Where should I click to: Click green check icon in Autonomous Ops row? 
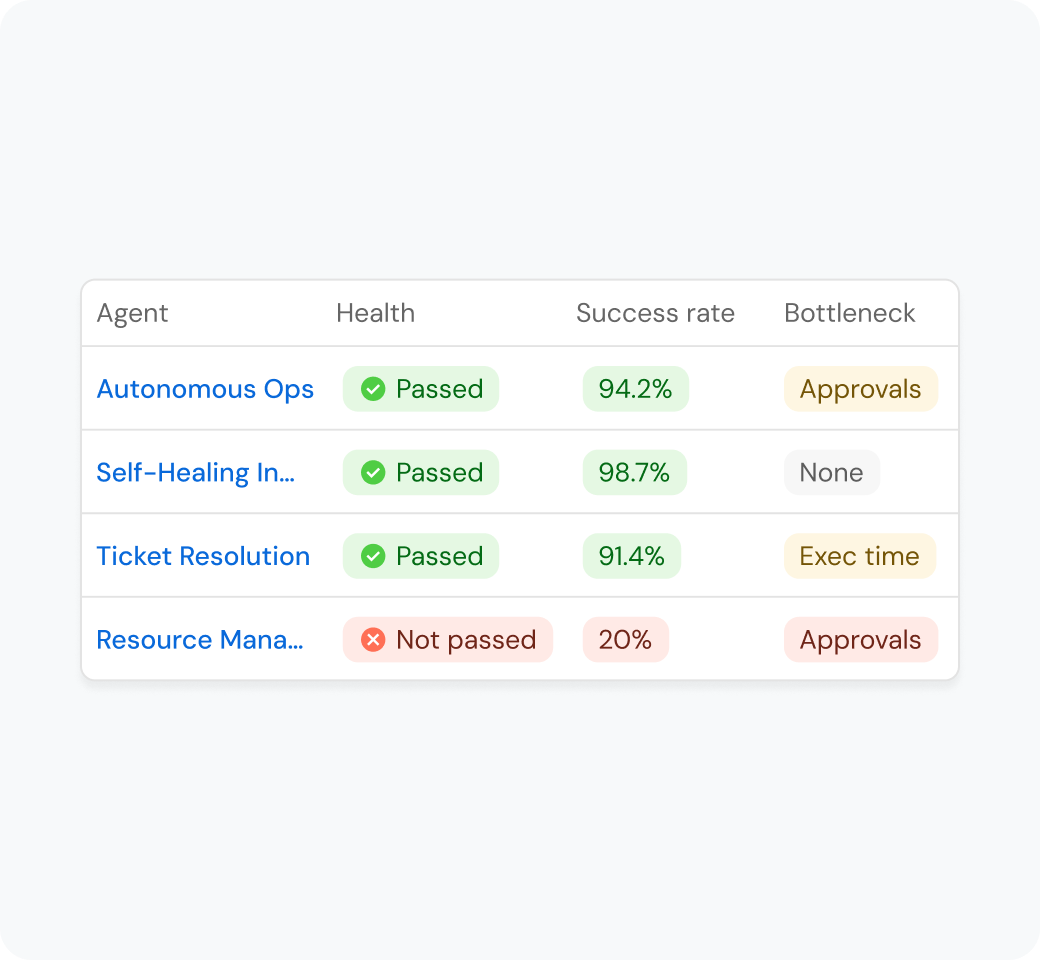pyautogui.click(x=373, y=389)
